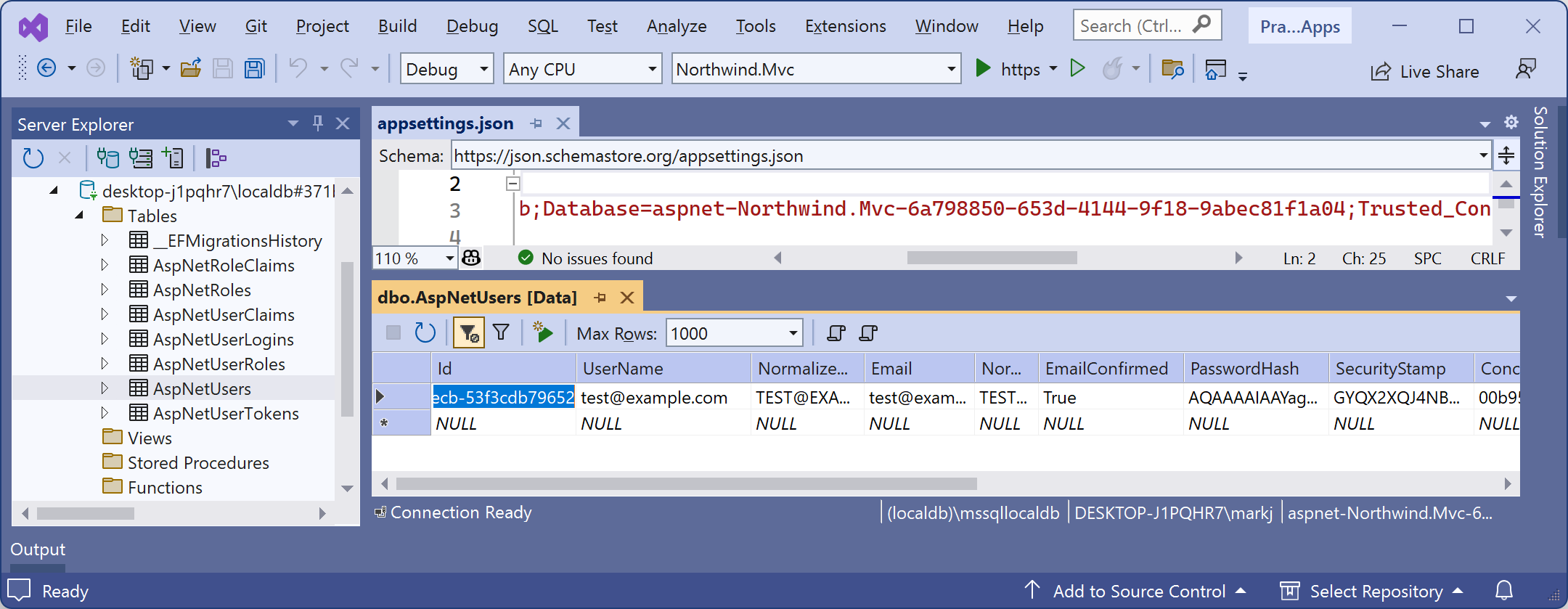Click the Save All disks icon
Image resolution: width=1568 pixels, height=609 pixels.
pos(254,68)
